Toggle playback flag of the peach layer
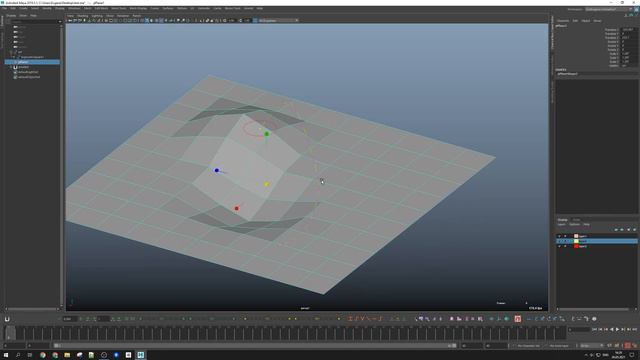 click(x=565, y=236)
